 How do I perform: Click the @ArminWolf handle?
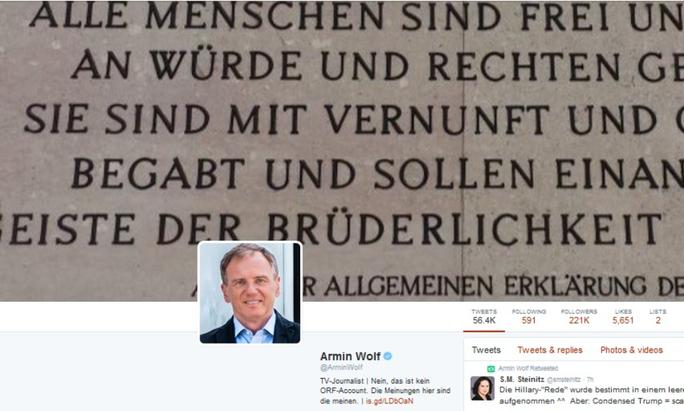click(x=341, y=367)
